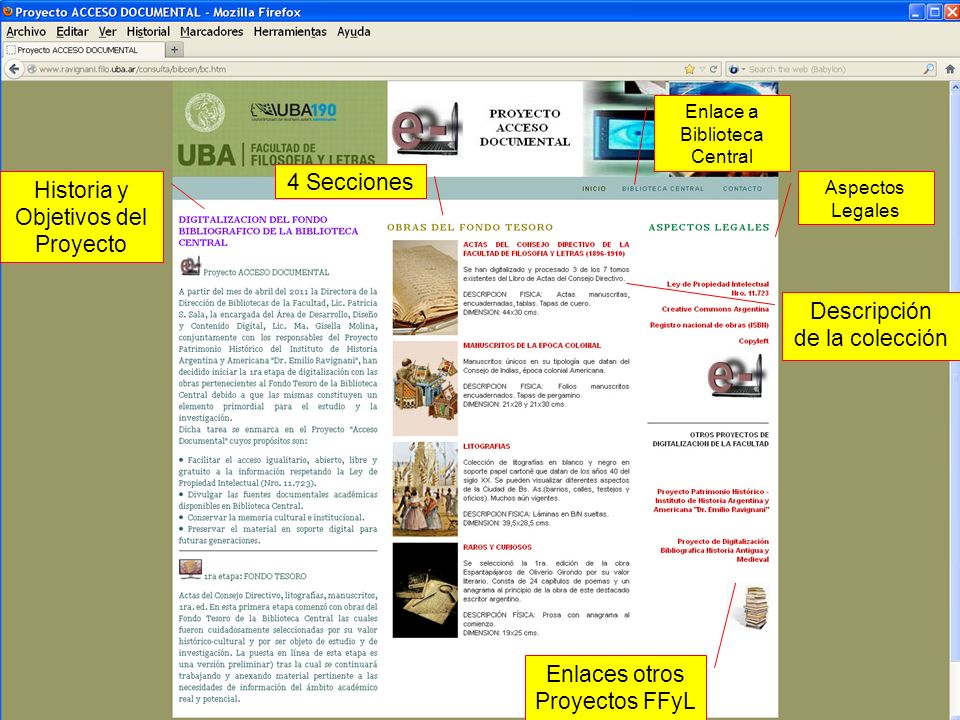
Task: Open the colonial manuscripts thumbnail
Action: pos(425,388)
